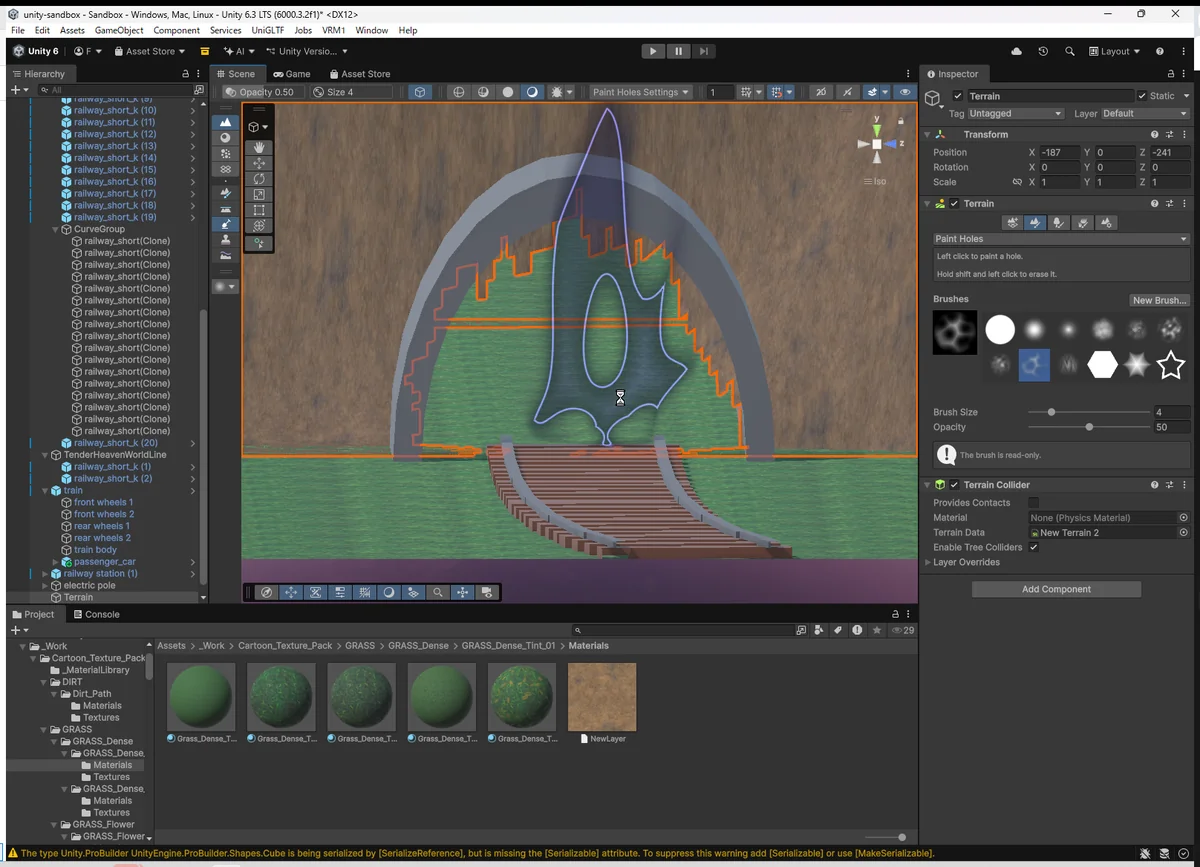The image size is (1200, 867).
Task: Choose the Rect transform tool
Action: tap(260, 210)
